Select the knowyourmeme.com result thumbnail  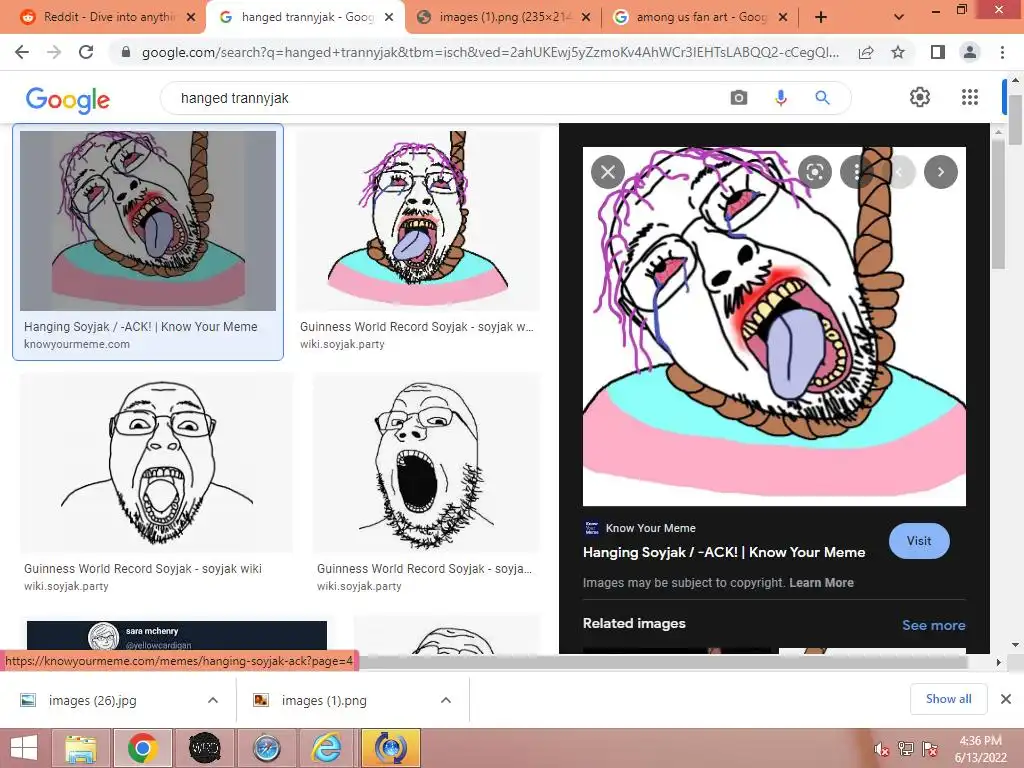tap(148, 221)
